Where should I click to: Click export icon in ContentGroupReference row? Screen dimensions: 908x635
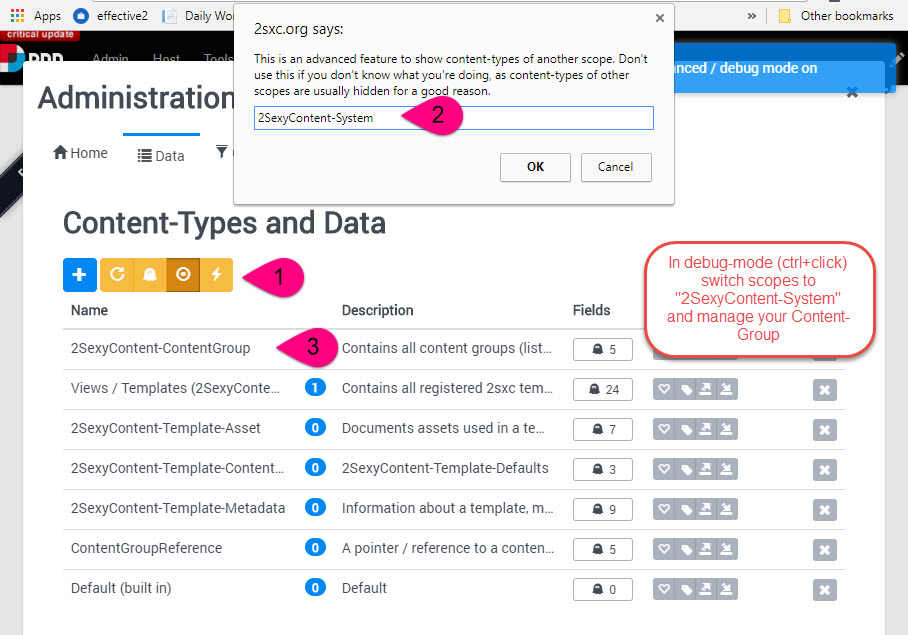(706, 549)
